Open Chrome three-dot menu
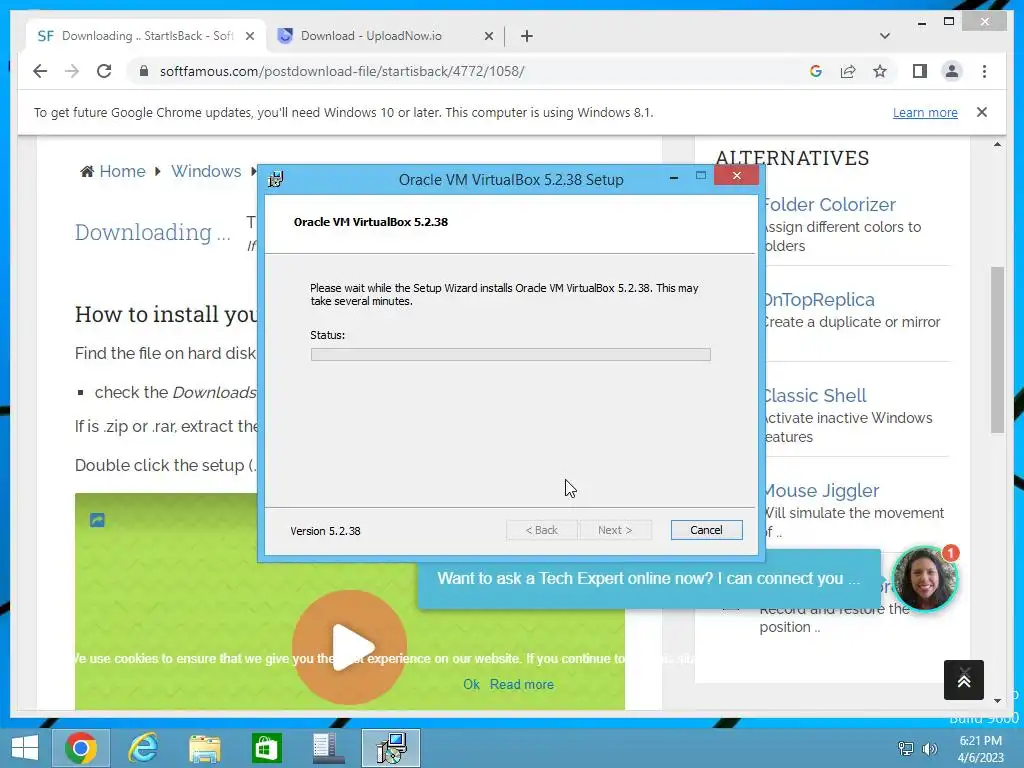 pos(984,71)
